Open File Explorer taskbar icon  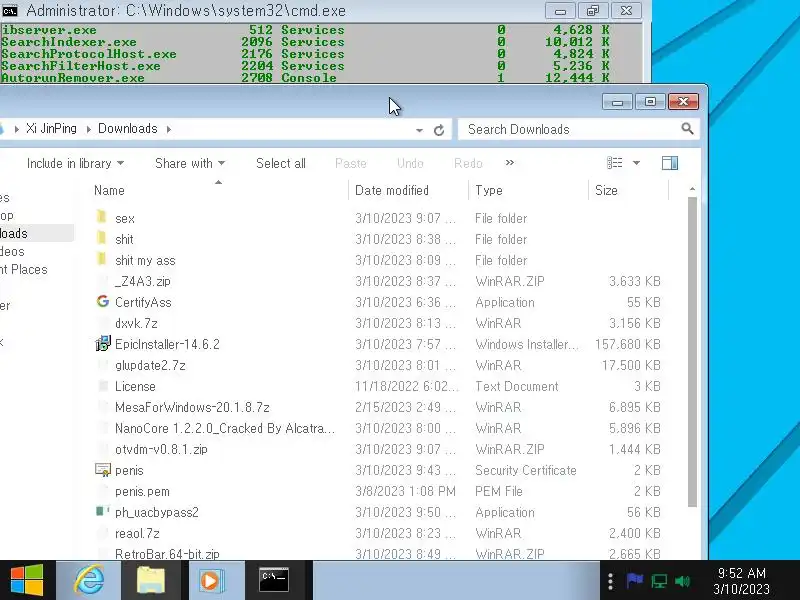(150, 580)
